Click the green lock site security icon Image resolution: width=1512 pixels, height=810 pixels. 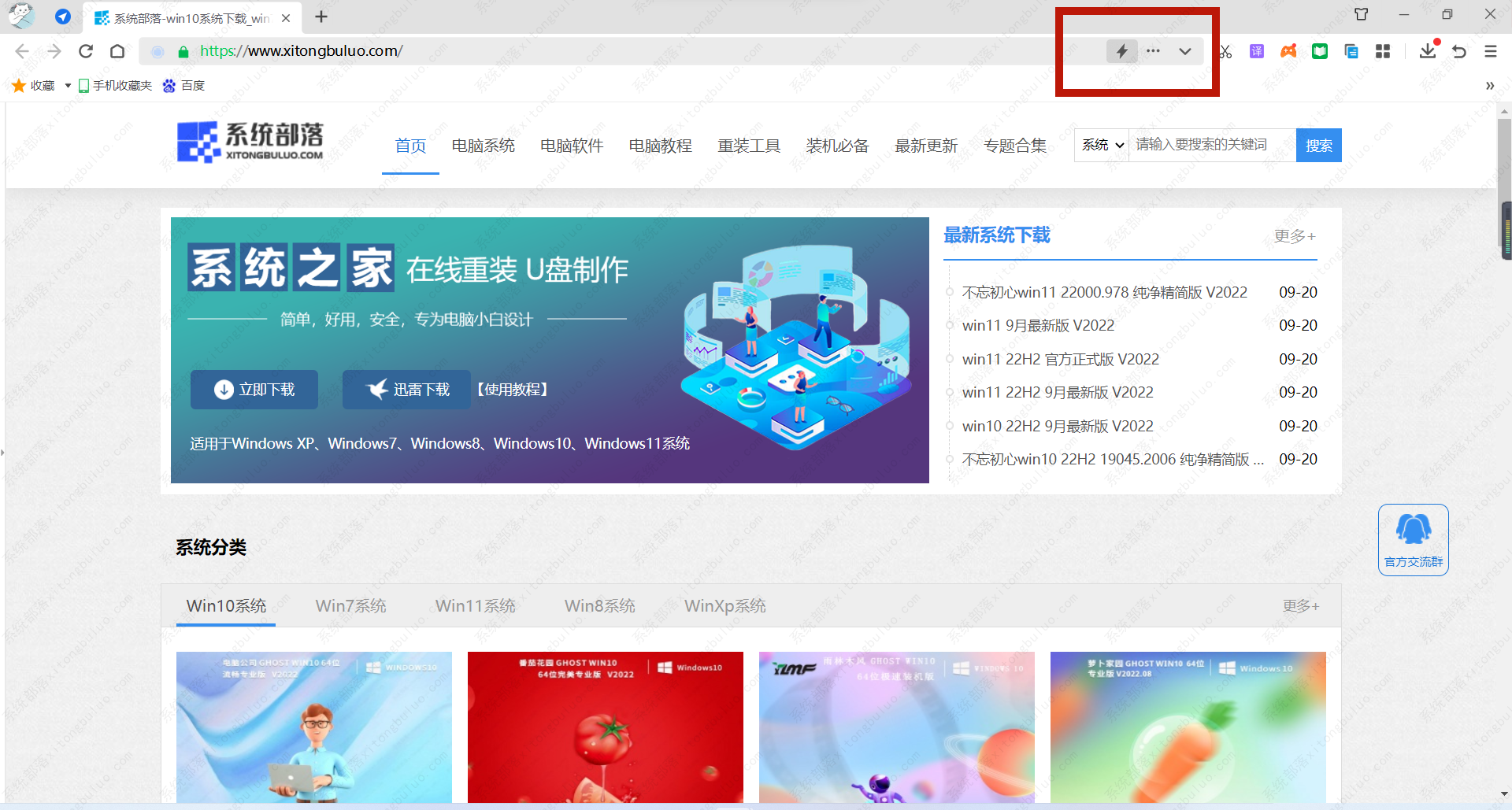click(183, 52)
